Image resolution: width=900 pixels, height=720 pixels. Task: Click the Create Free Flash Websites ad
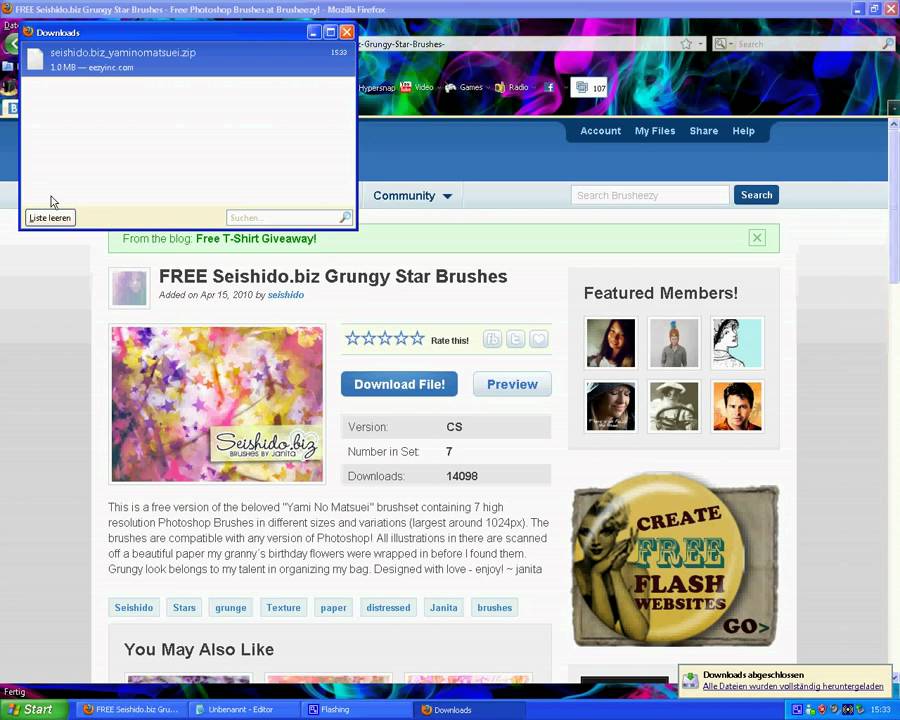pos(676,560)
